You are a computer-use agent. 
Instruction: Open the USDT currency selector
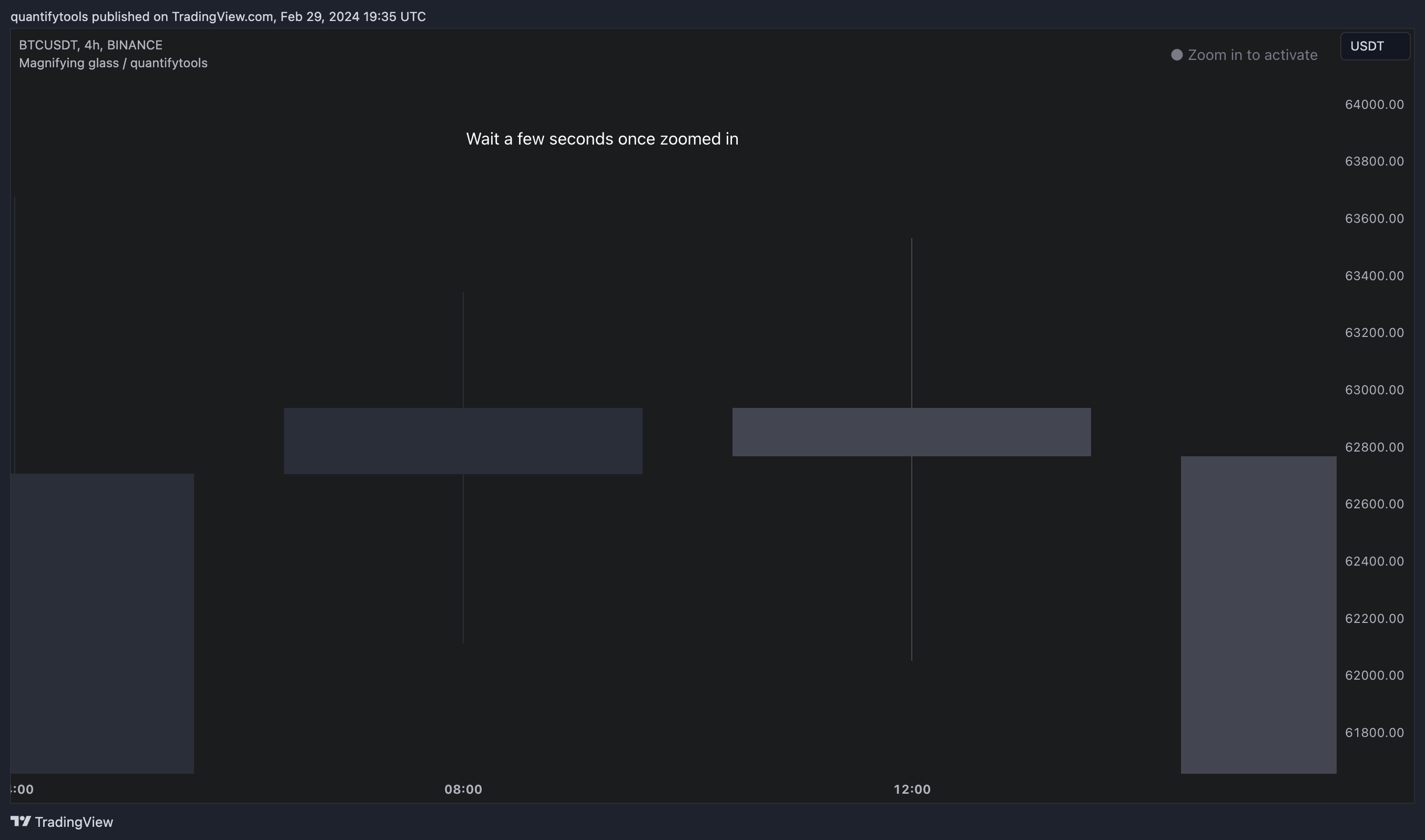(1375, 46)
